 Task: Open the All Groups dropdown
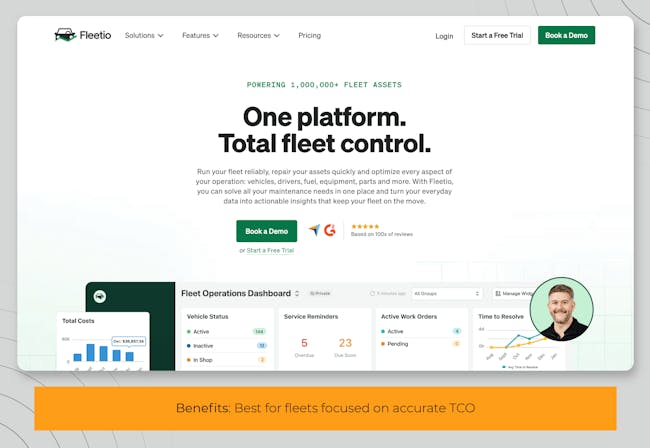[x=447, y=293]
